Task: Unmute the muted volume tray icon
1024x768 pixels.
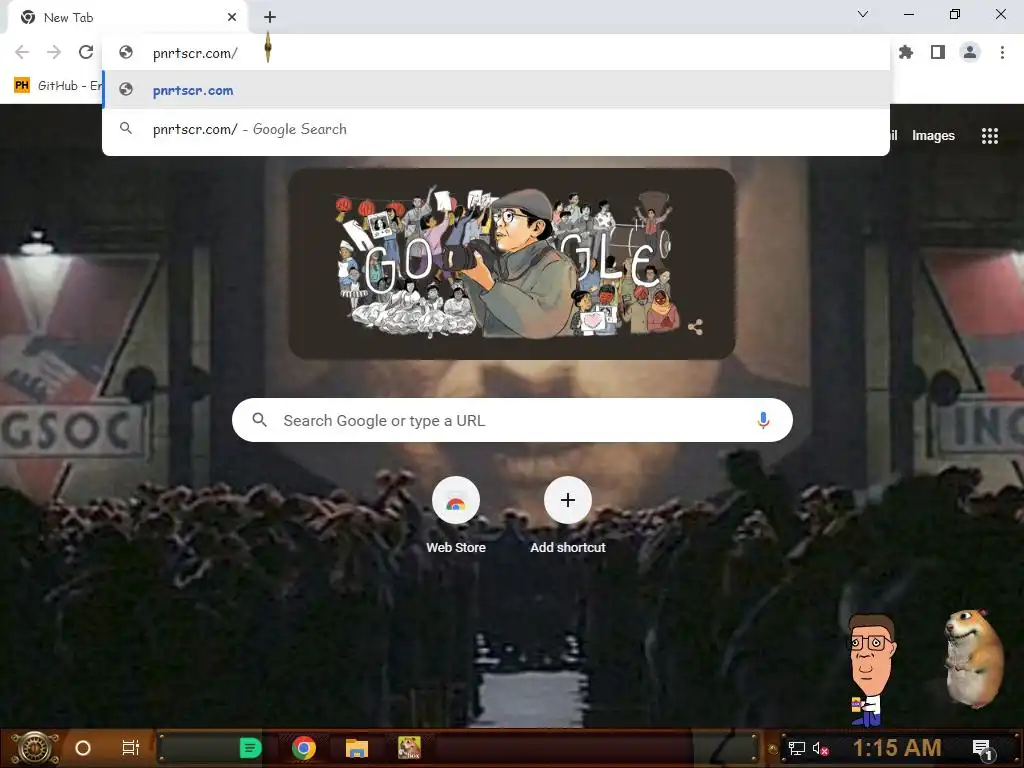Action: tap(820, 748)
